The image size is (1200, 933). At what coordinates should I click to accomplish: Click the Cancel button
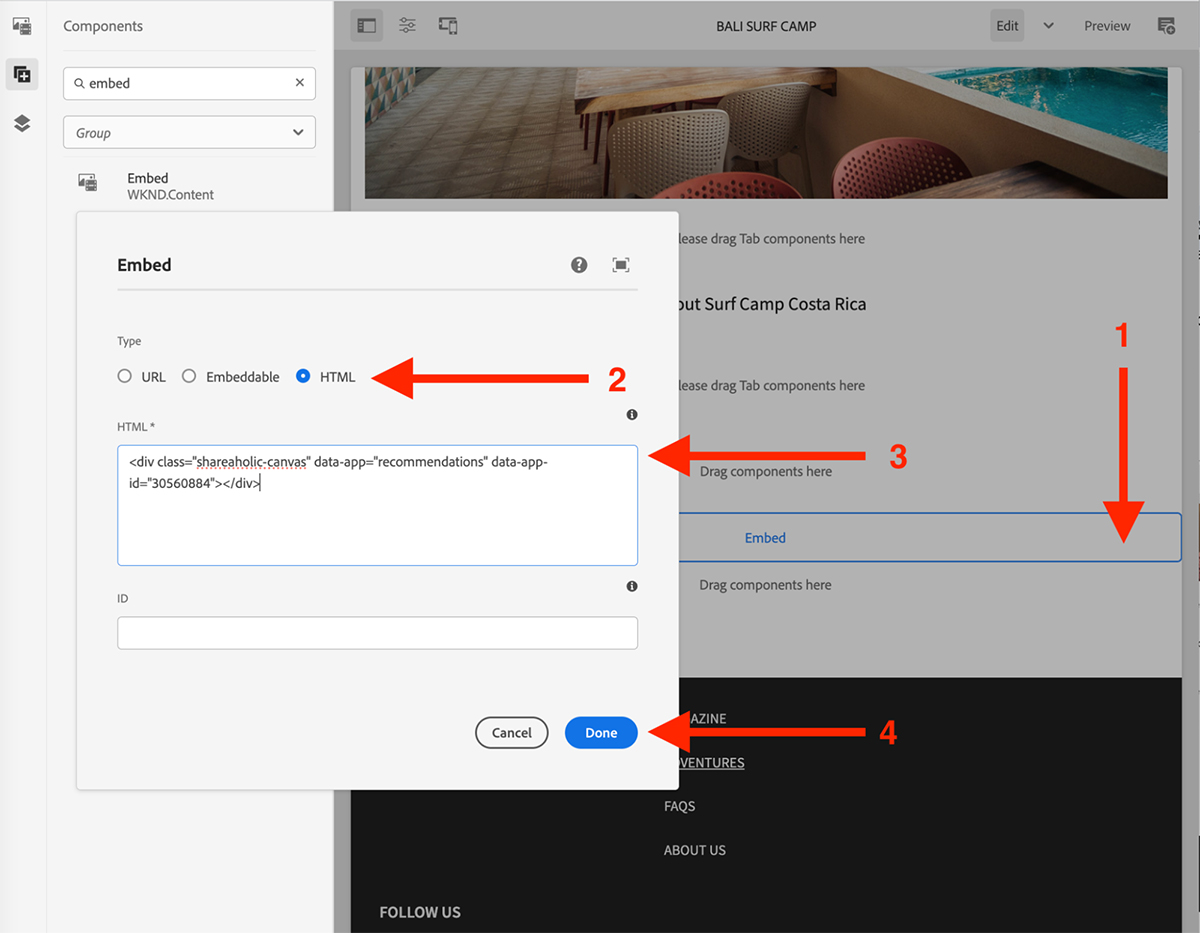pos(512,733)
